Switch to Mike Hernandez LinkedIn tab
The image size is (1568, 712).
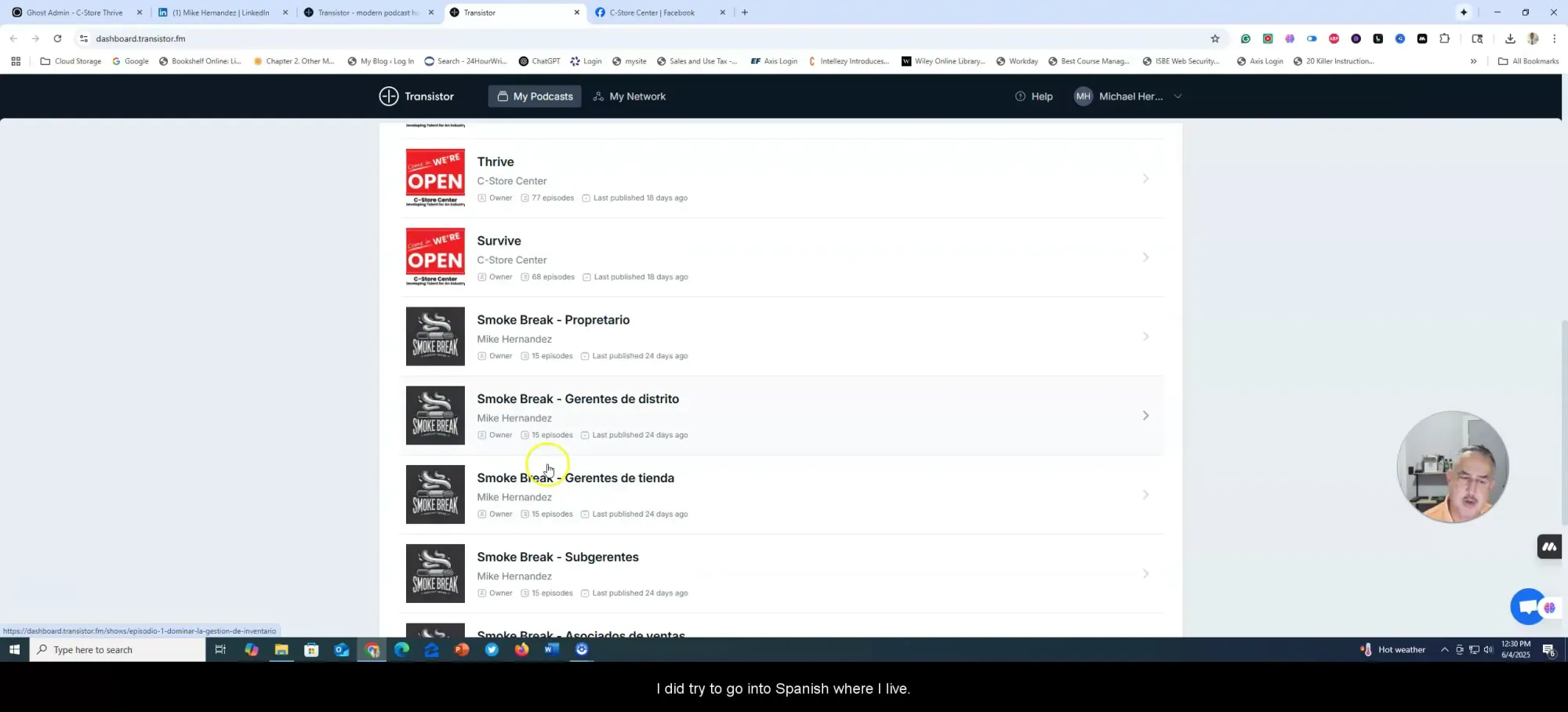click(223, 13)
